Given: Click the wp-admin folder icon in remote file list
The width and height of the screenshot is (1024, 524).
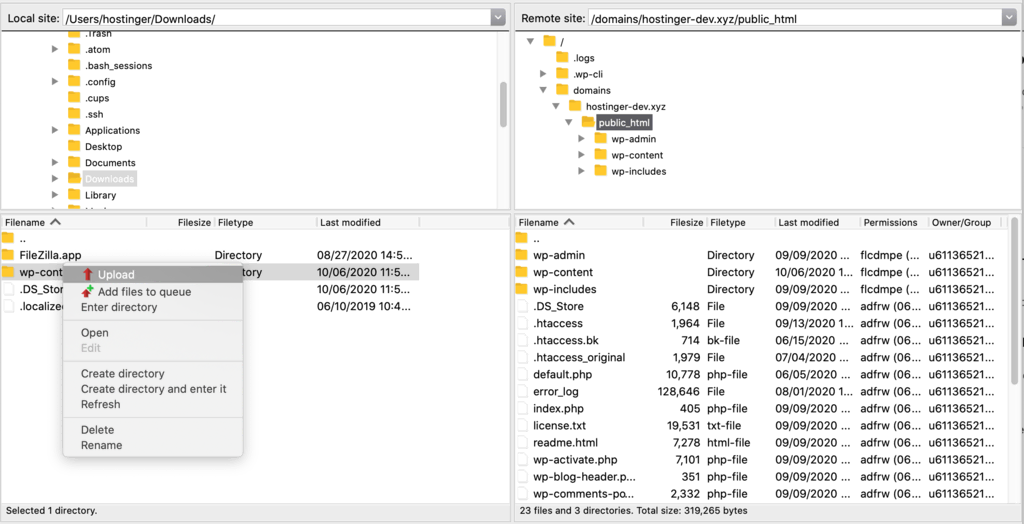Looking at the screenshot, I should (x=521, y=255).
